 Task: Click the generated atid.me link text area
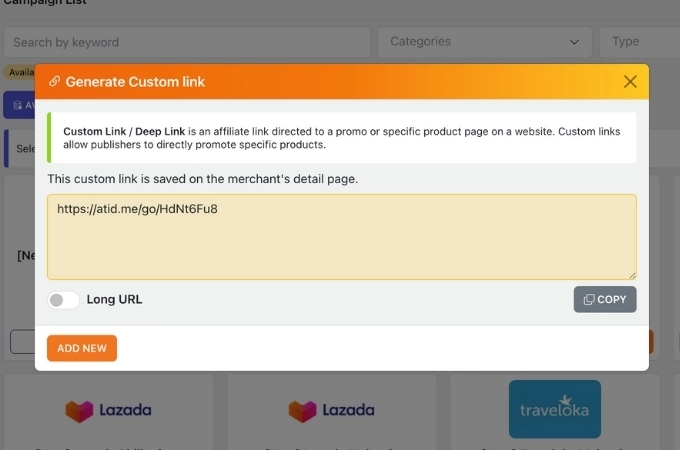[x=341, y=236]
